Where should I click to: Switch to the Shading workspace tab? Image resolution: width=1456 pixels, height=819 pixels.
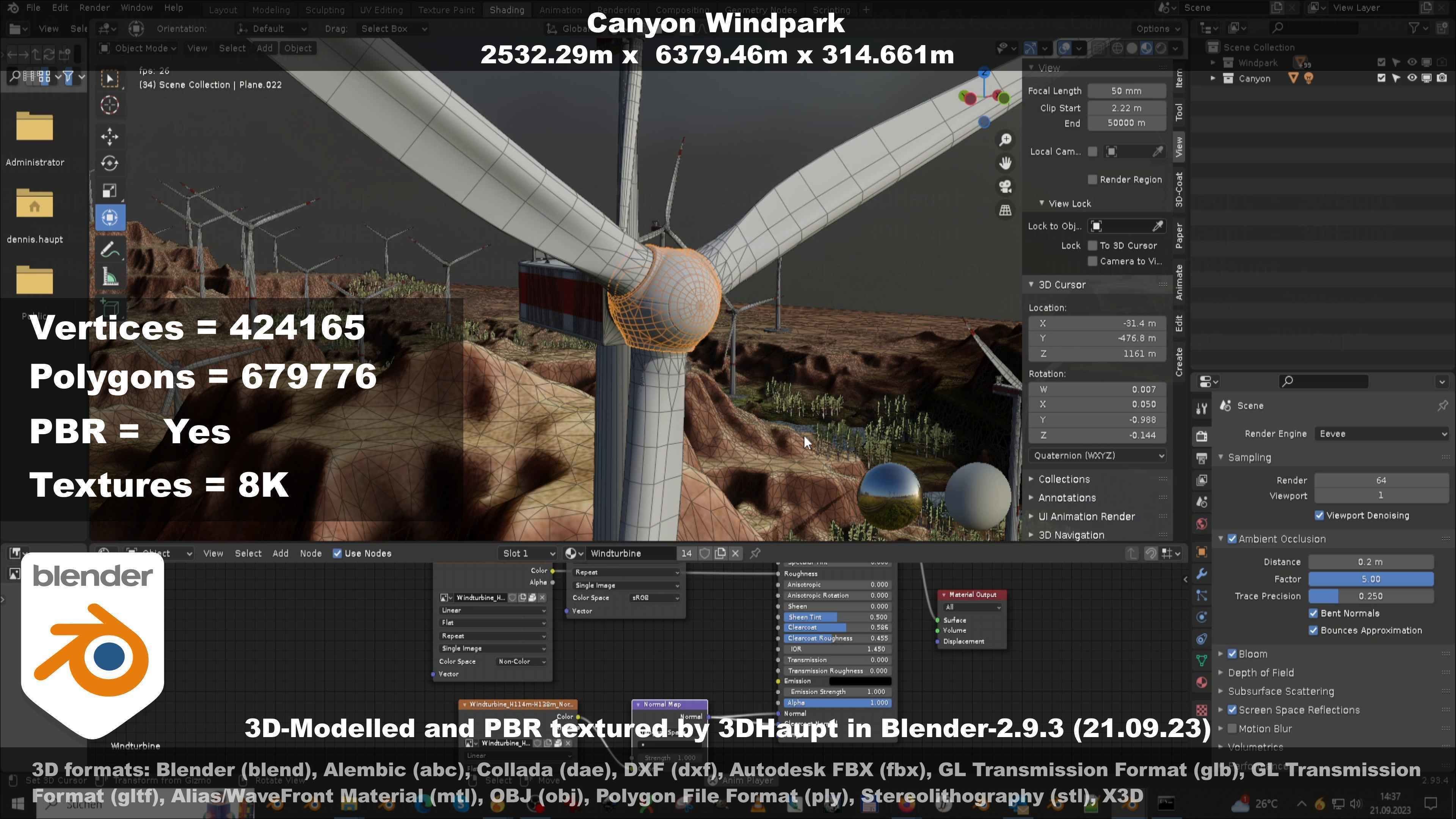point(507,9)
